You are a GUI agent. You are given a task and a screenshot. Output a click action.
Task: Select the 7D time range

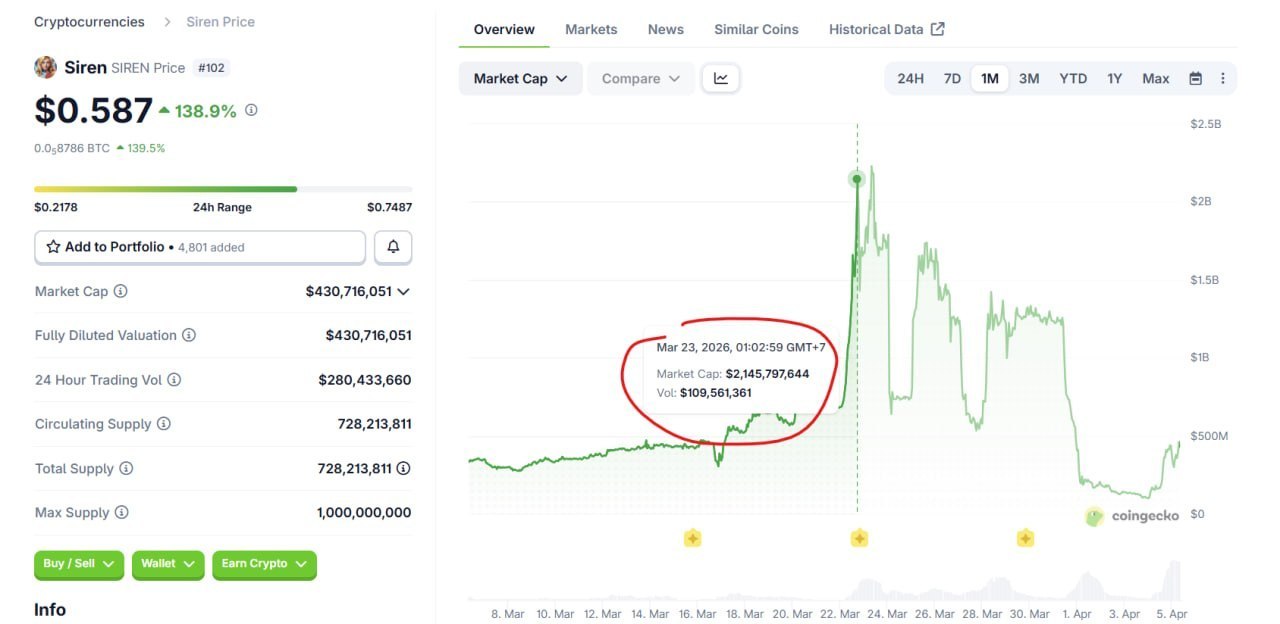click(951, 78)
